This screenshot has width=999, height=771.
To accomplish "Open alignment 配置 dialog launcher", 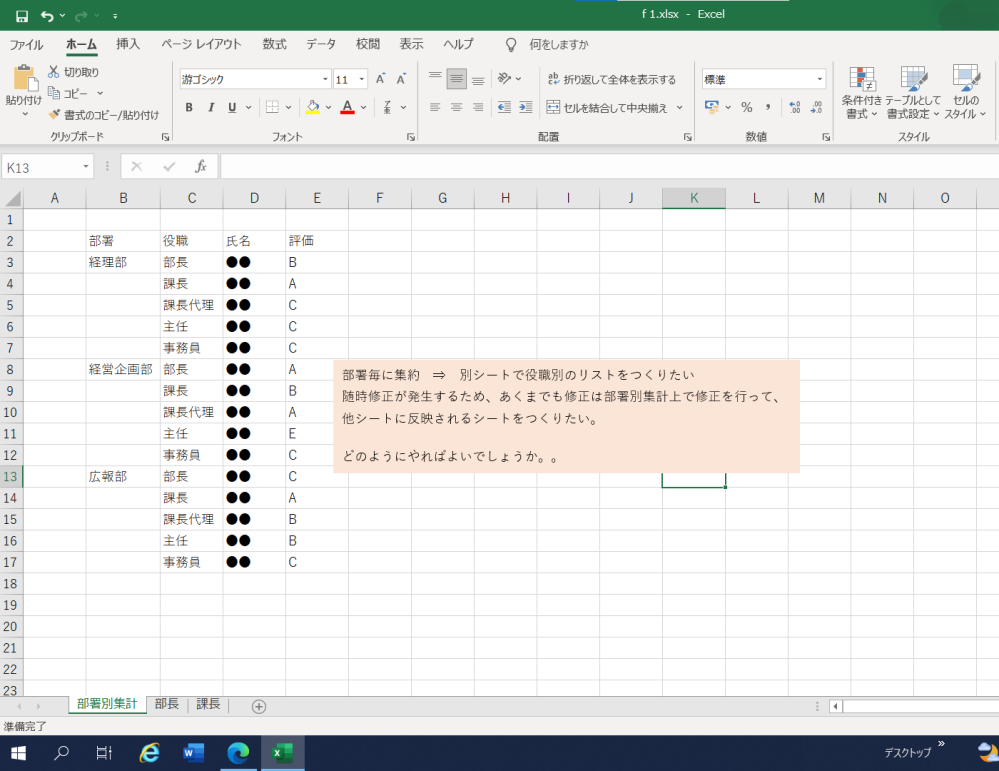I will pyautogui.click(x=687, y=137).
